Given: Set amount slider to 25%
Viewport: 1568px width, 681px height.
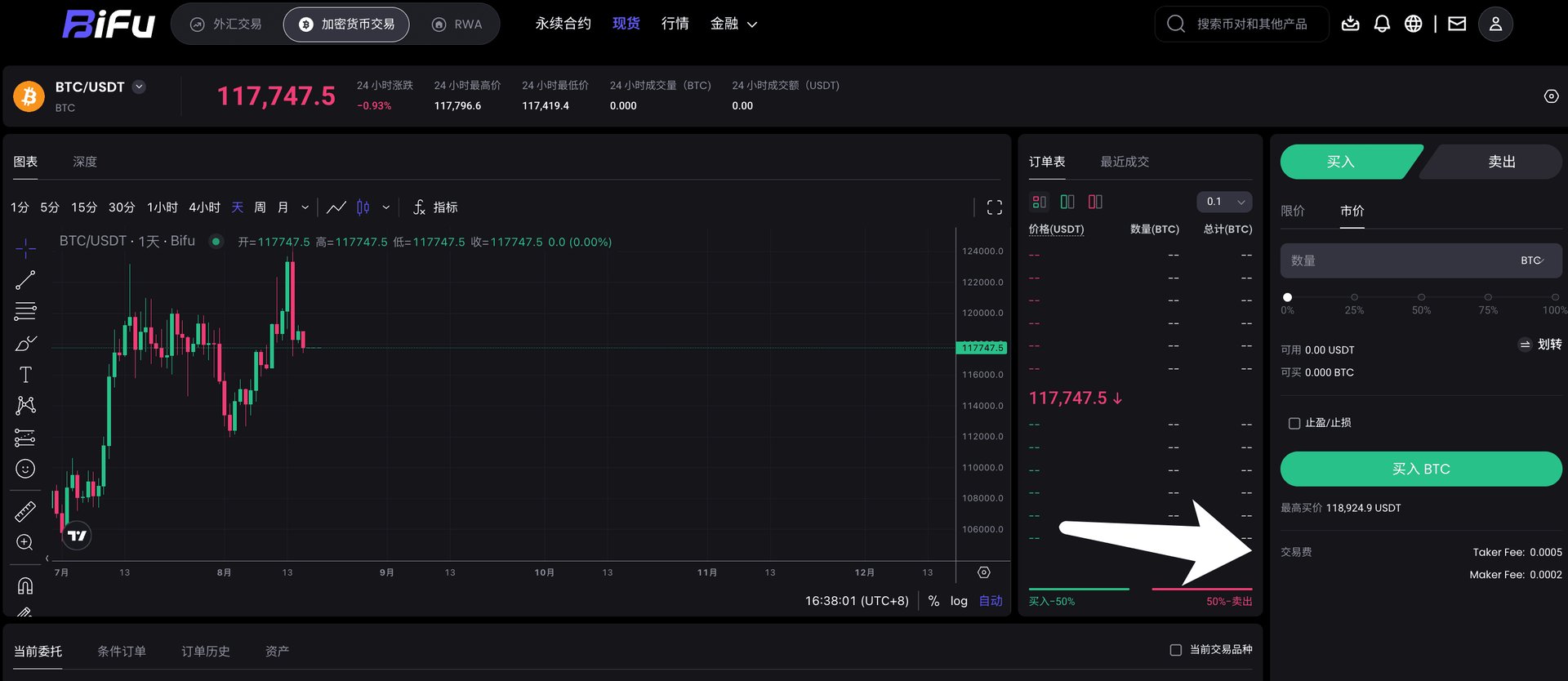Looking at the screenshot, I should (1354, 297).
